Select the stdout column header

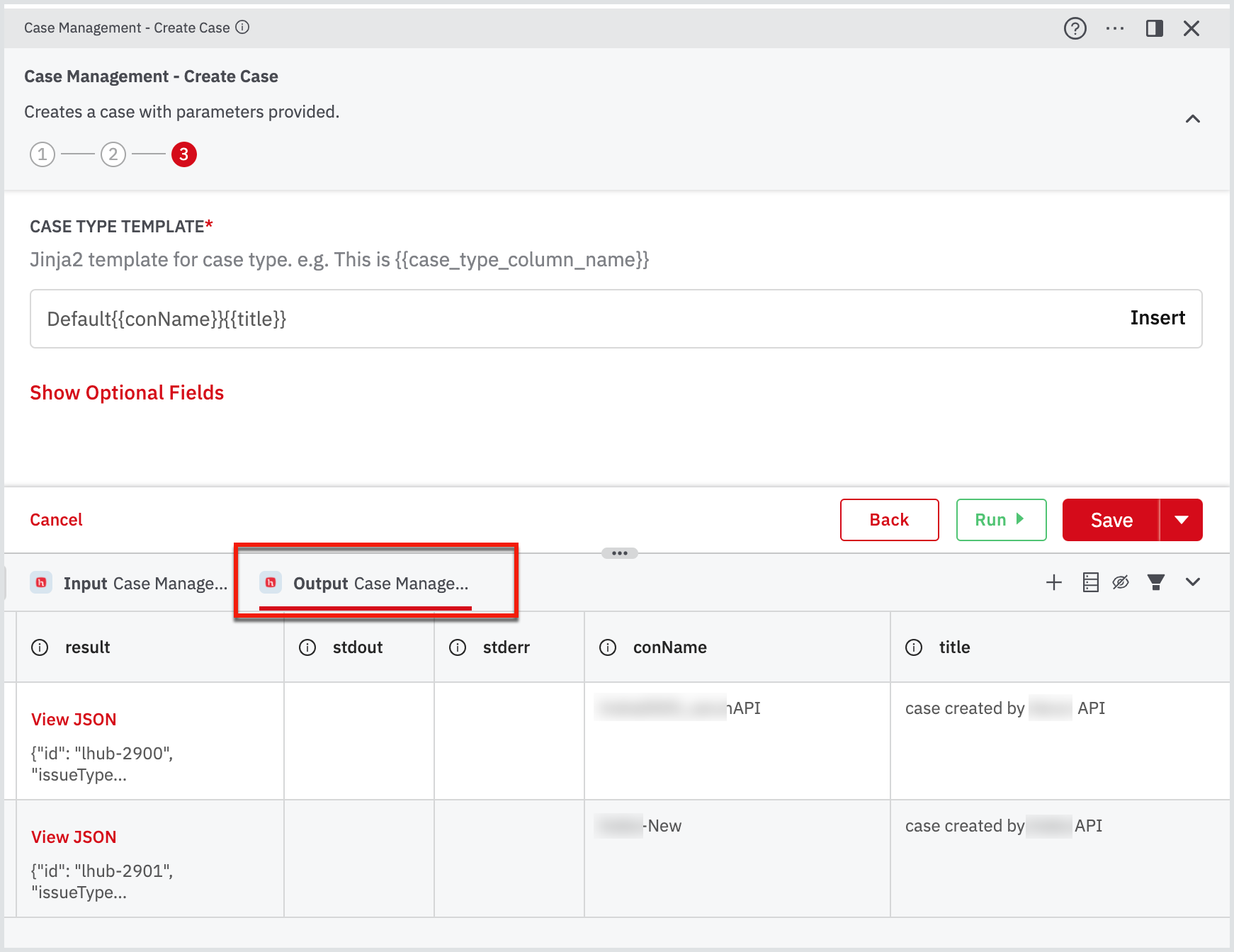pos(359,647)
